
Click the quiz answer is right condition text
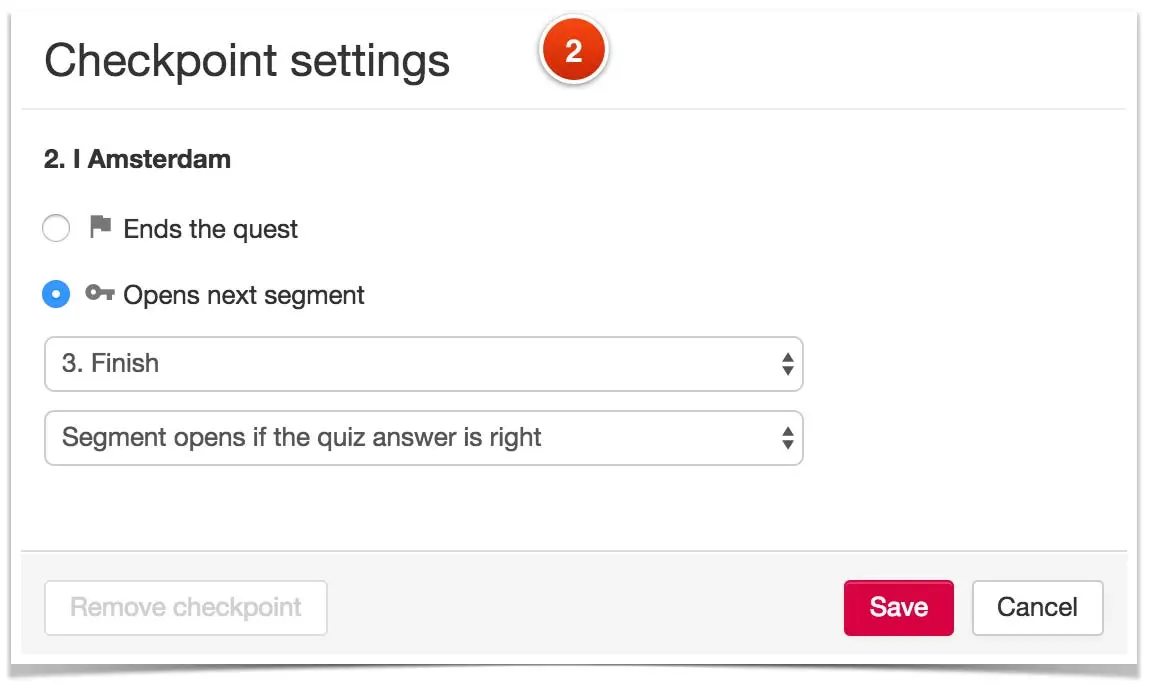point(407,437)
